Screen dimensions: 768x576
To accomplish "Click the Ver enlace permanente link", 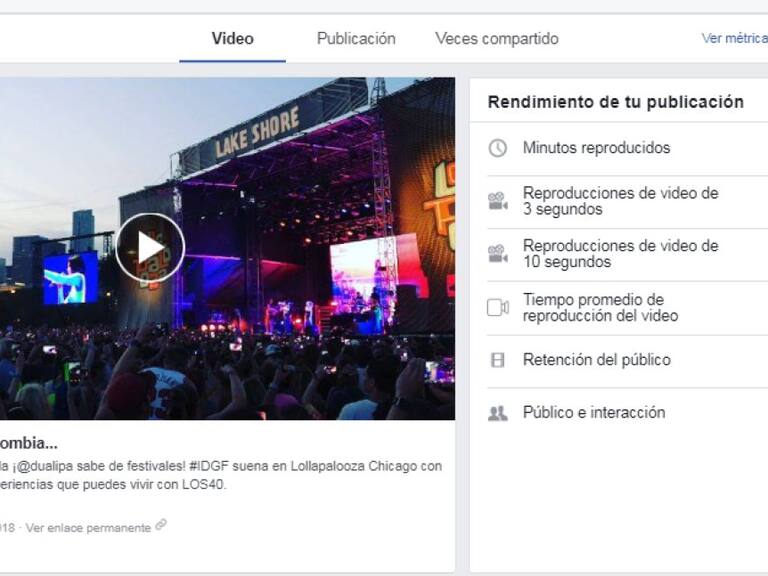I will pyautogui.click(x=88, y=527).
